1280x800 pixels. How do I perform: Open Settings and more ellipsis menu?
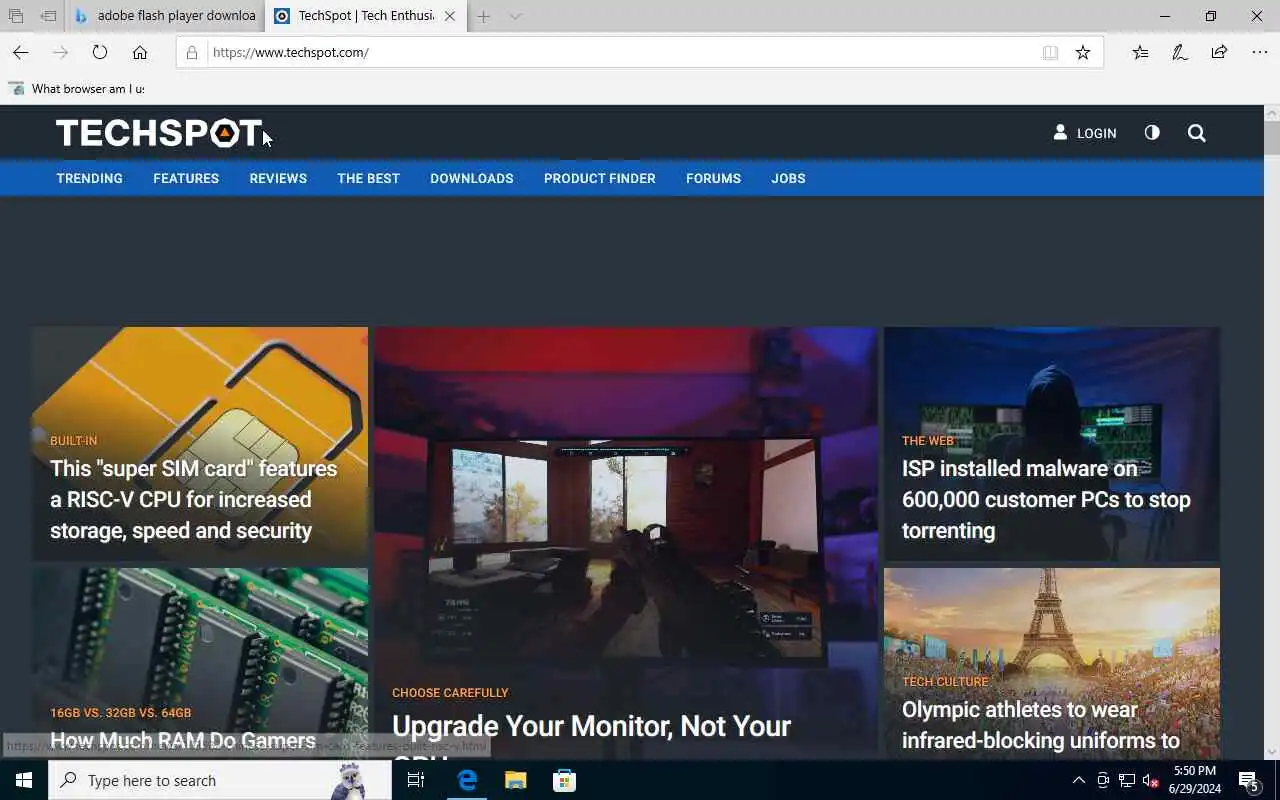(x=1259, y=52)
